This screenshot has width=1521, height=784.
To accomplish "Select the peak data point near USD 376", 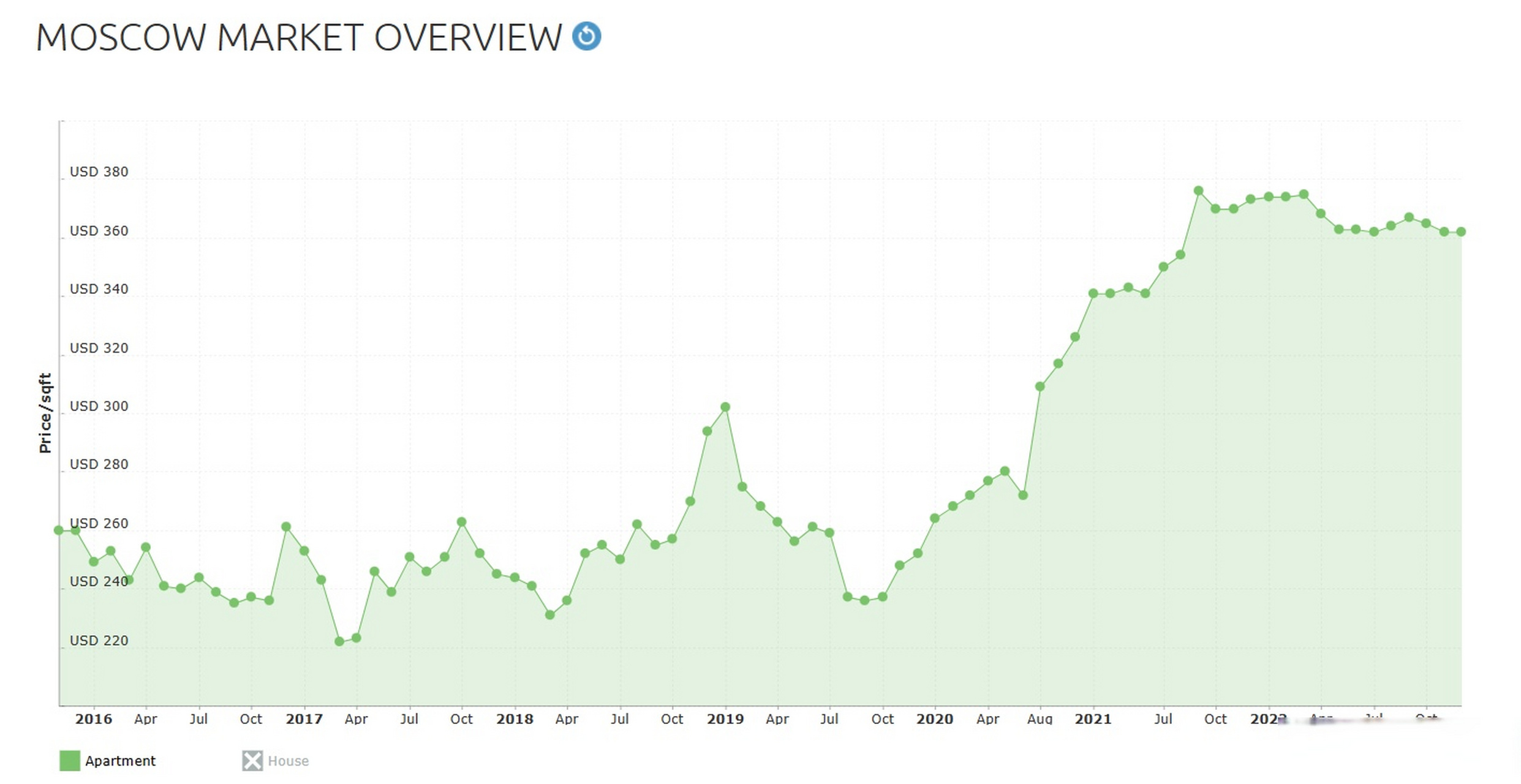I will [1198, 191].
